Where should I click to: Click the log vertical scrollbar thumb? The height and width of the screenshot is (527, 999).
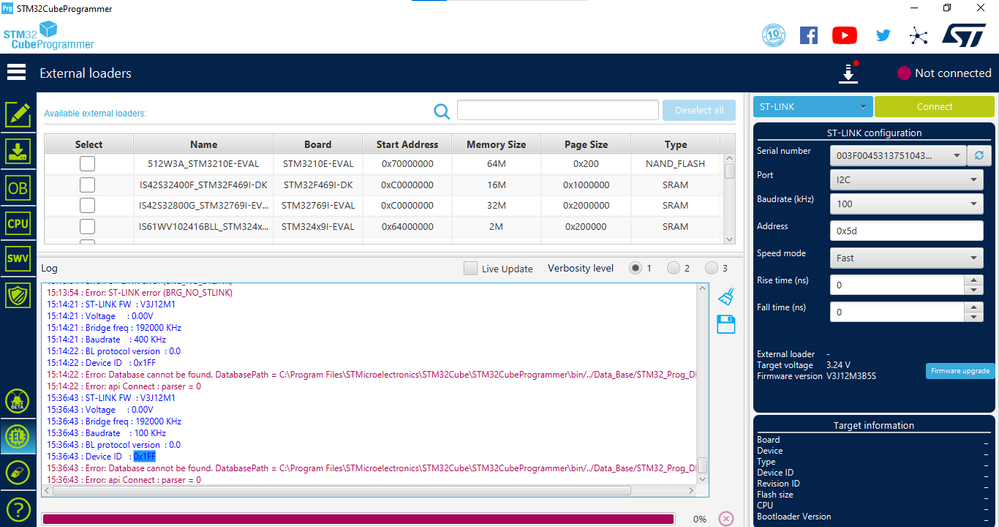702,464
